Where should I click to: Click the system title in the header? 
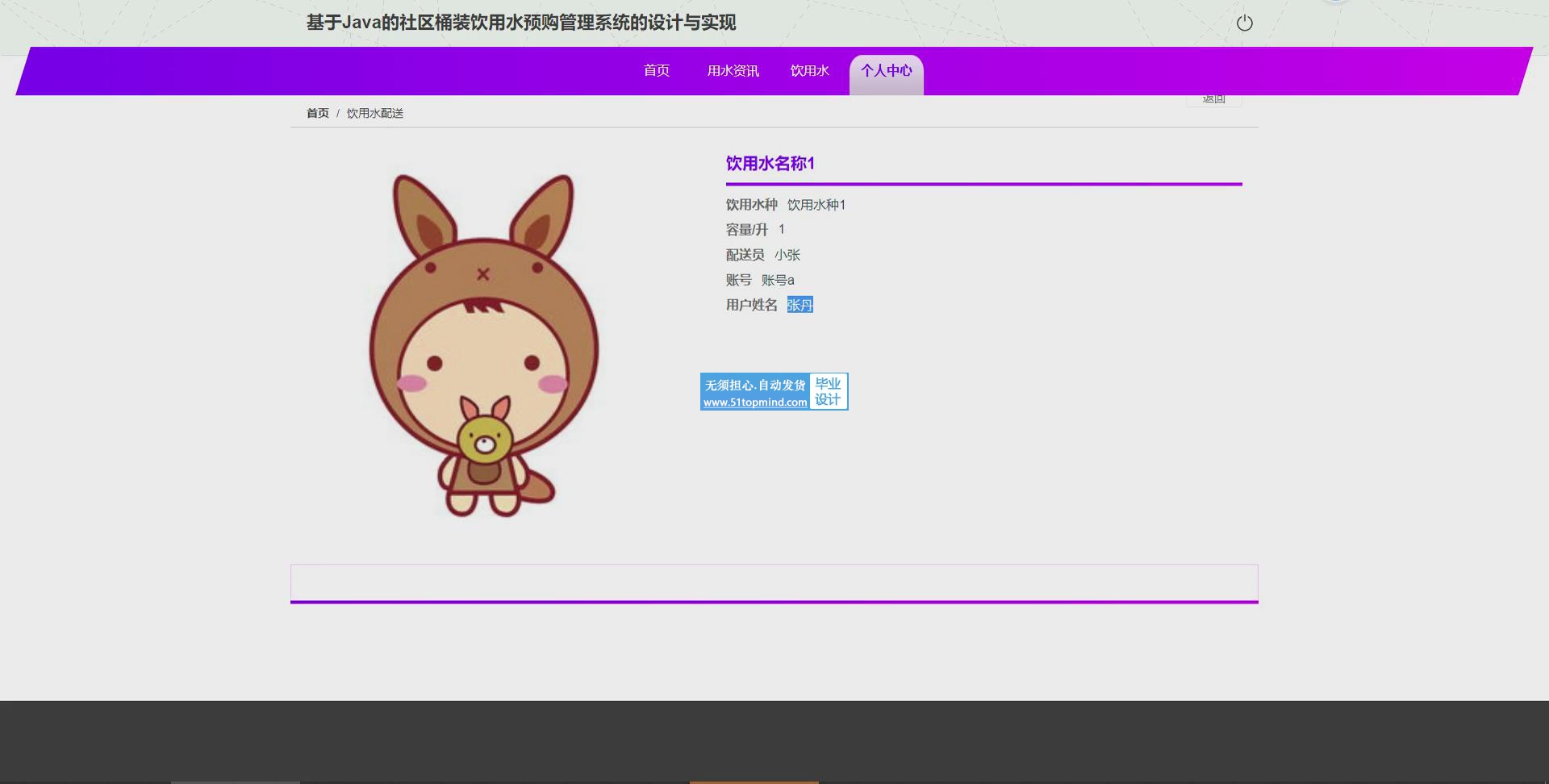pyautogui.click(x=520, y=23)
